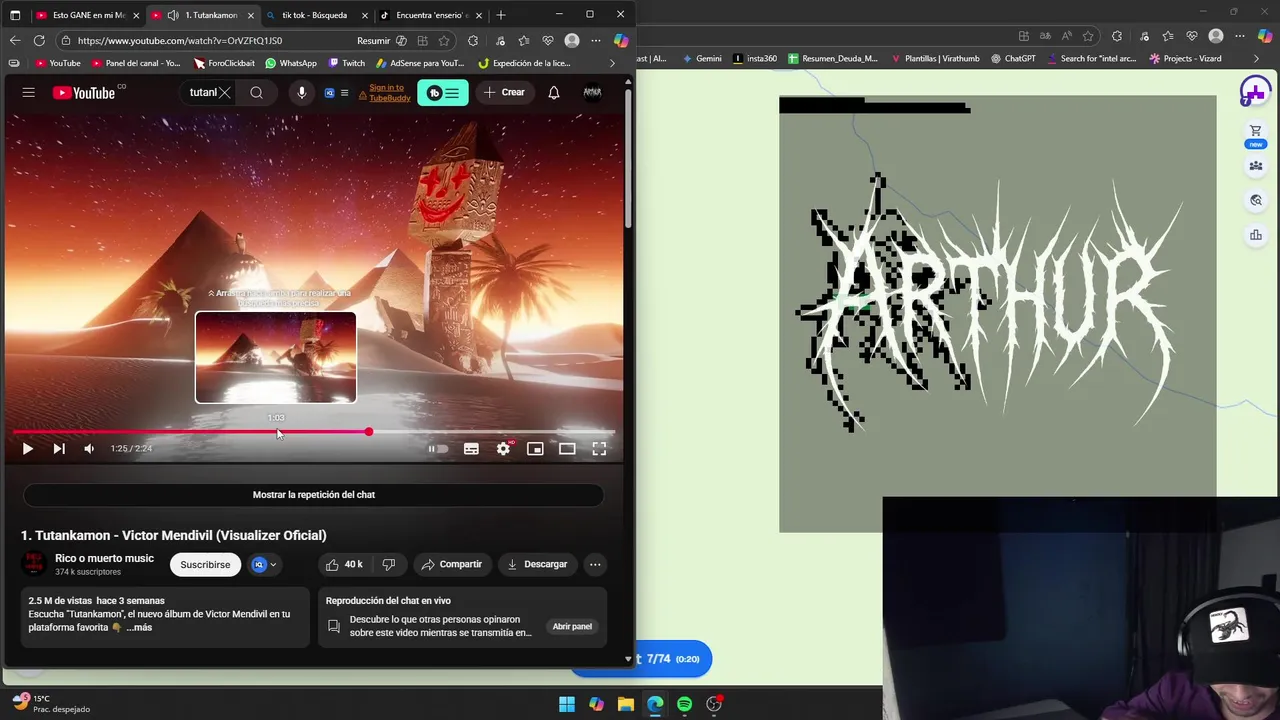Open Copilot in the left browser window
Image resolution: width=1280 pixels, height=720 pixels.
pyautogui.click(x=621, y=41)
